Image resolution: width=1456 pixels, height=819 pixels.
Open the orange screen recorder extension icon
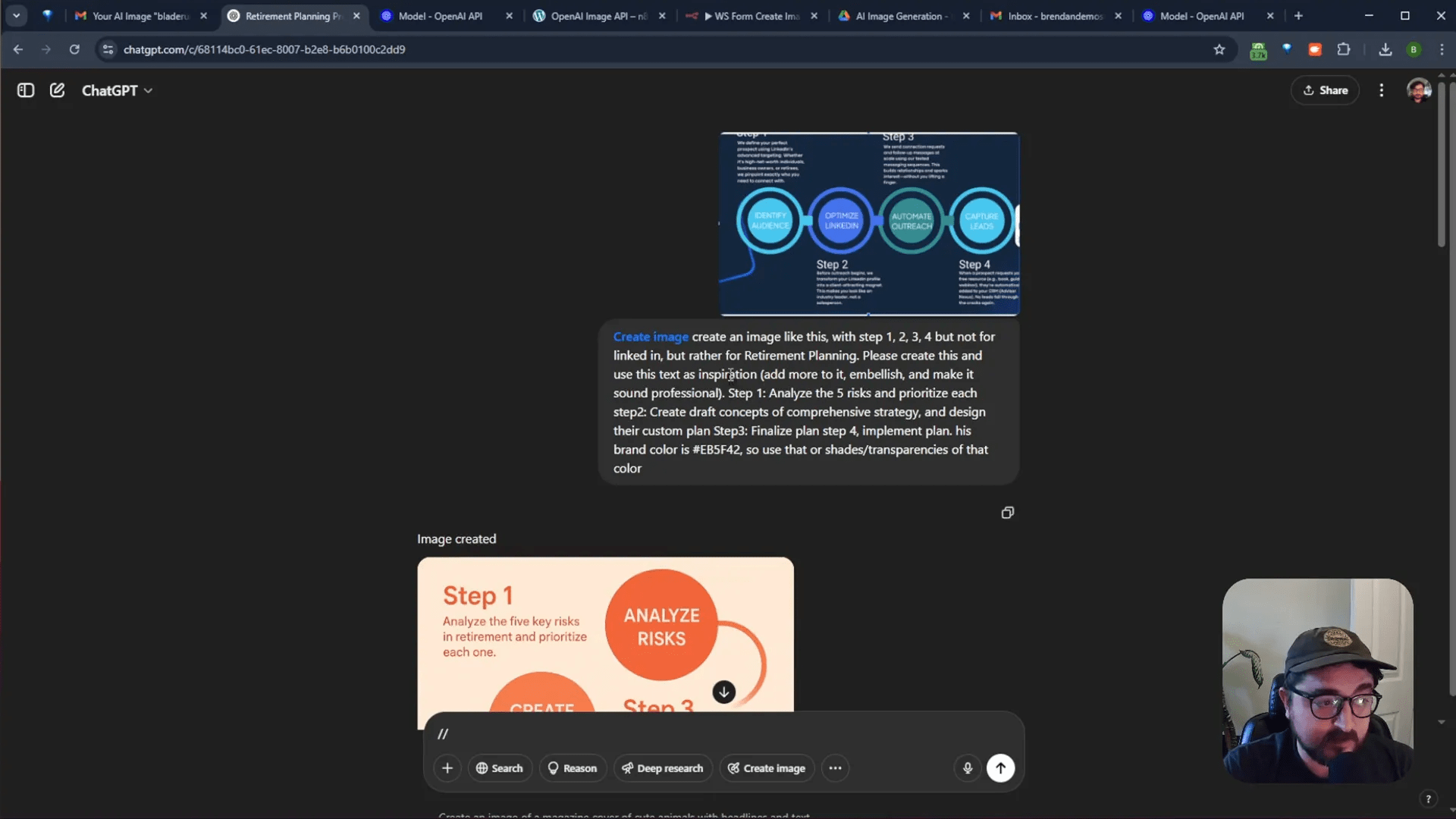[1315, 49]
